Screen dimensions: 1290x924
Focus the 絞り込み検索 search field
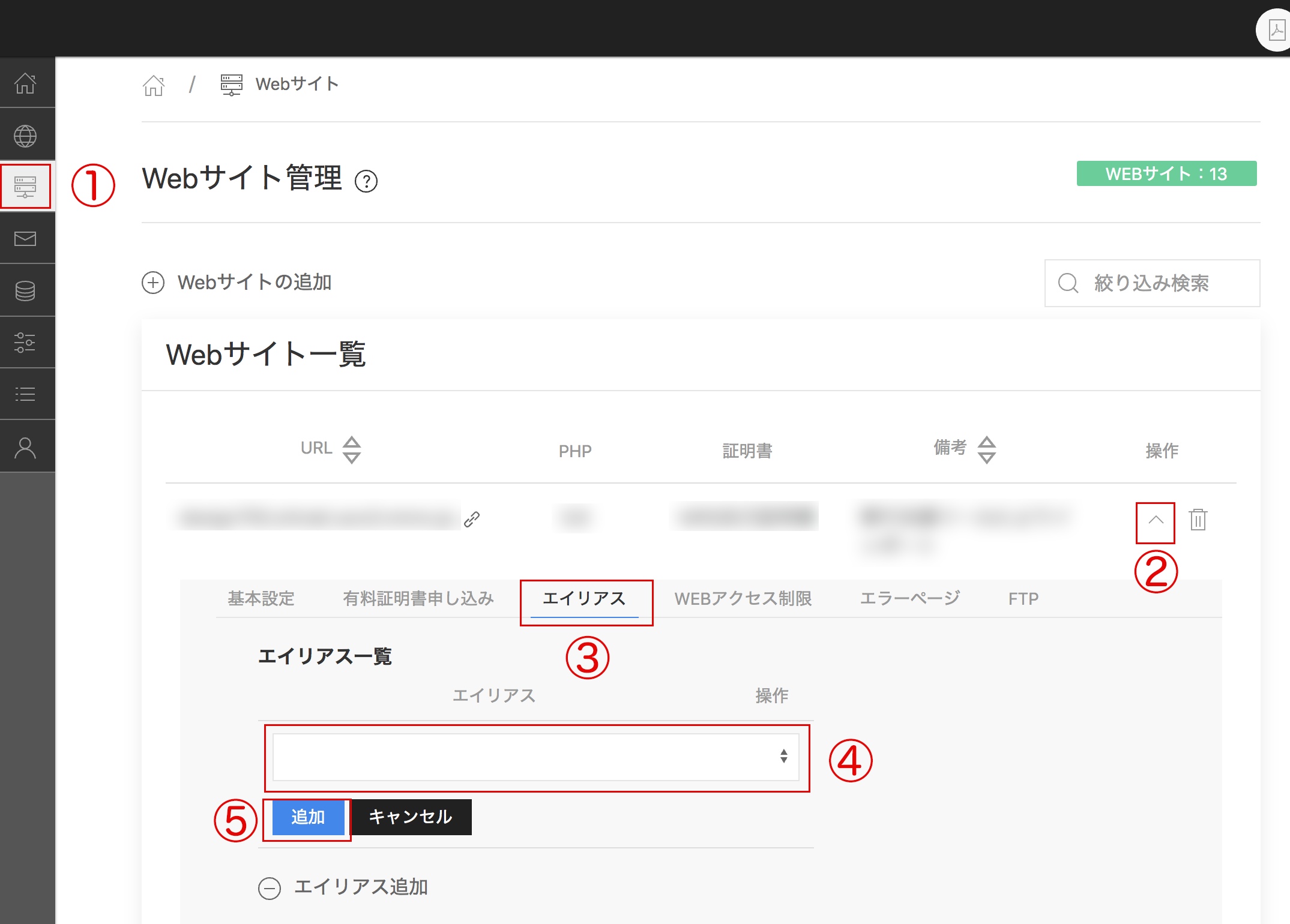pos(1152,283)
